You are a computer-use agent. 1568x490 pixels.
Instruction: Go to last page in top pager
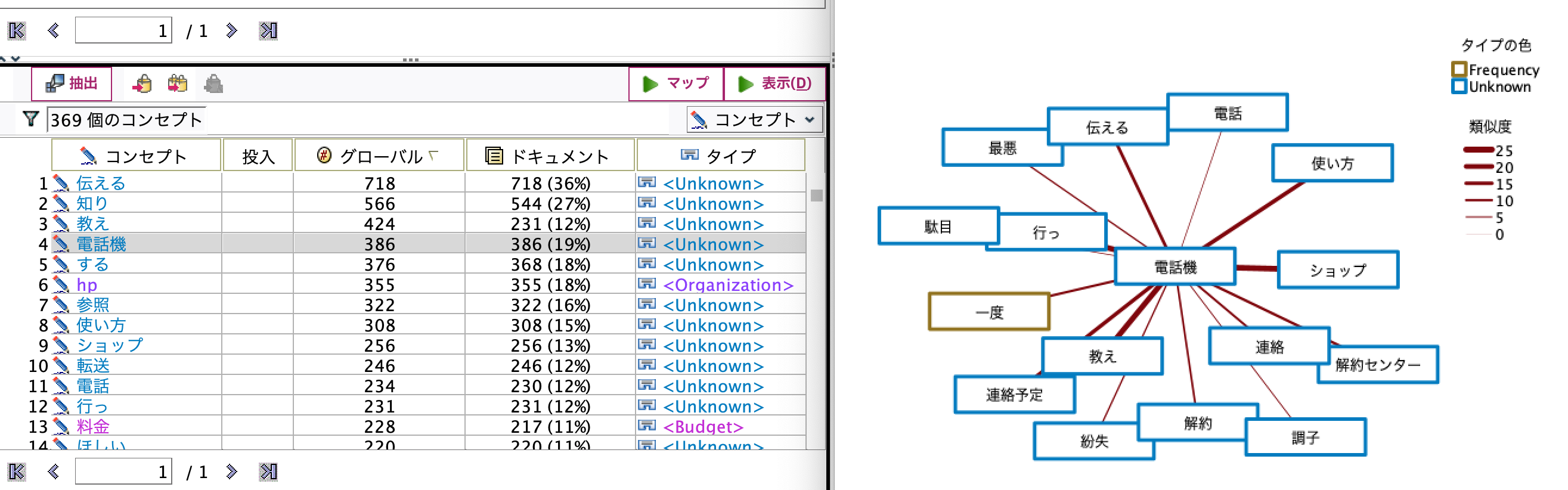(x=268, y=30)
